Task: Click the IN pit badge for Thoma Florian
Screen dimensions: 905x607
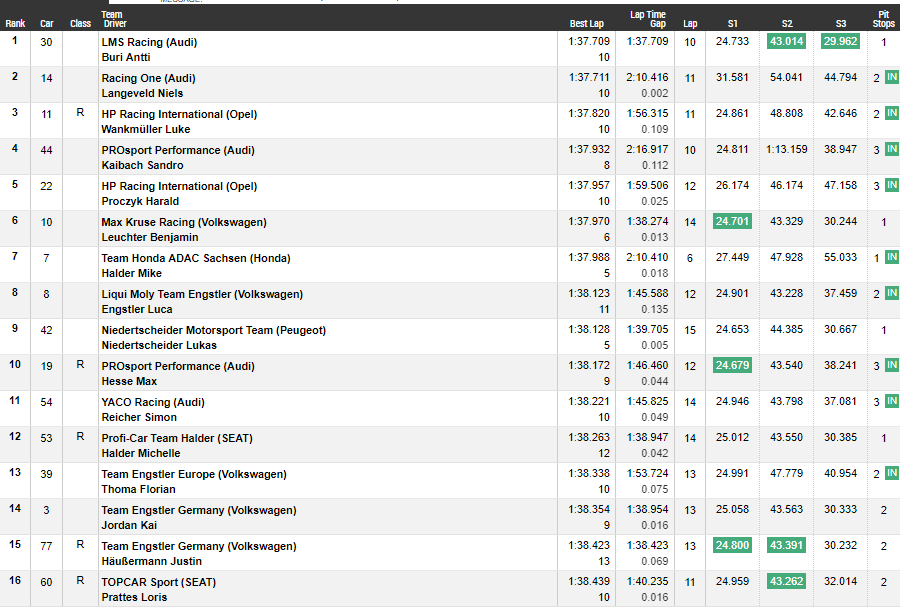Action: [892, 473]
